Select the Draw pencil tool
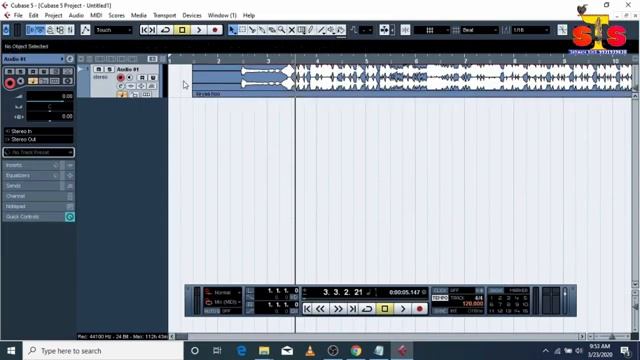Screen dimensions: 640x360 pos(311,30)
